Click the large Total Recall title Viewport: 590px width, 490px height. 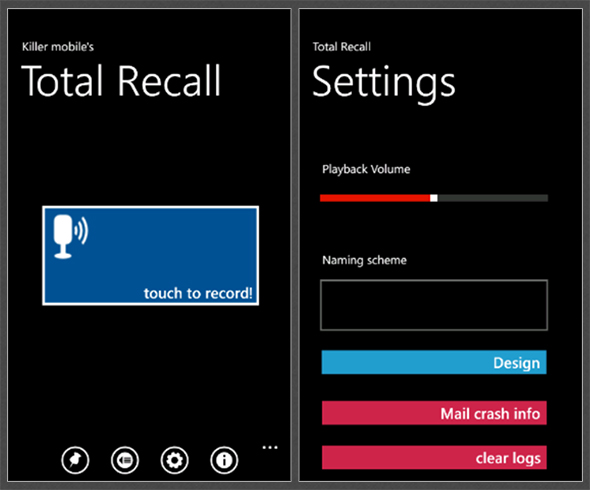[x=121, y=81]
